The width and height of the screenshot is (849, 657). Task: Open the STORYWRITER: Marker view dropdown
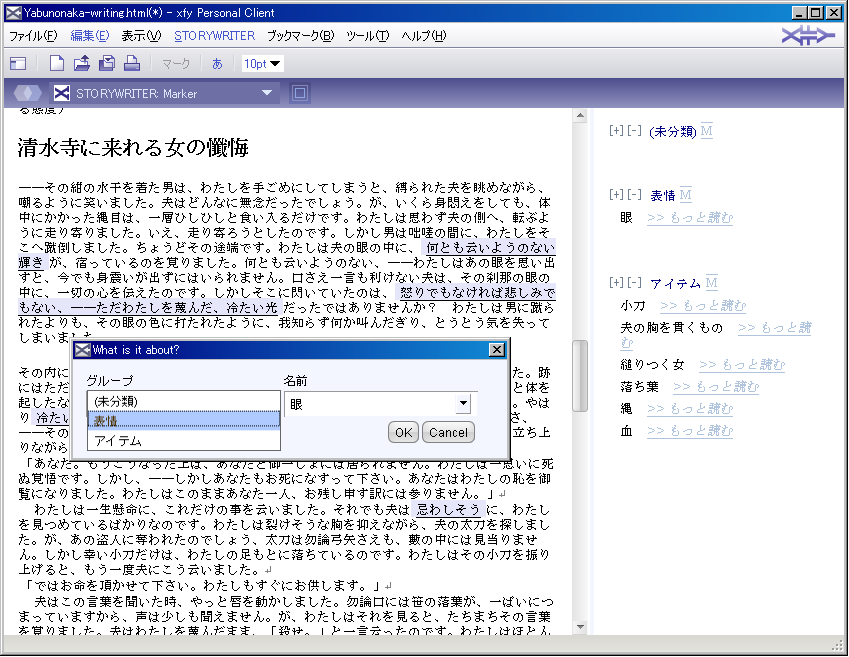click(164, 93)
